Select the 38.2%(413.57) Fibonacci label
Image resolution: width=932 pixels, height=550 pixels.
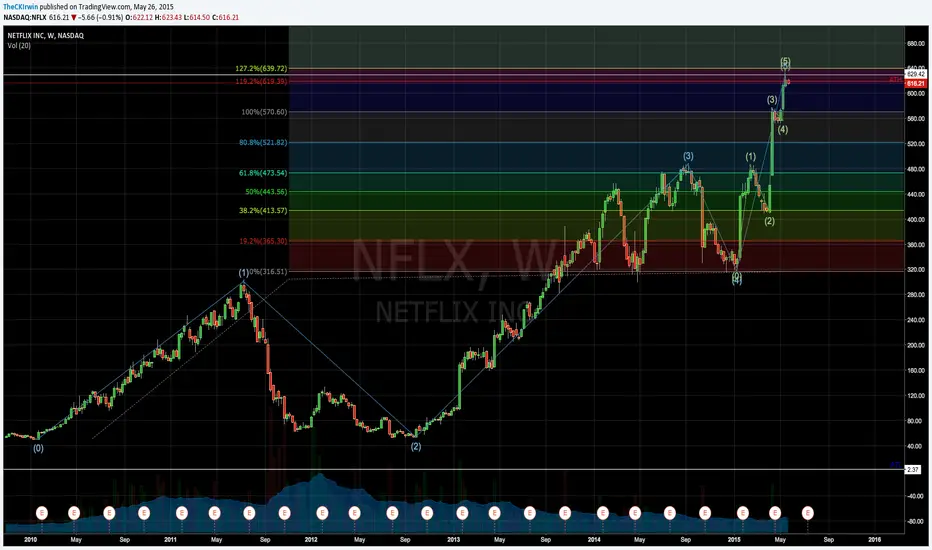[x=263, y=210]
